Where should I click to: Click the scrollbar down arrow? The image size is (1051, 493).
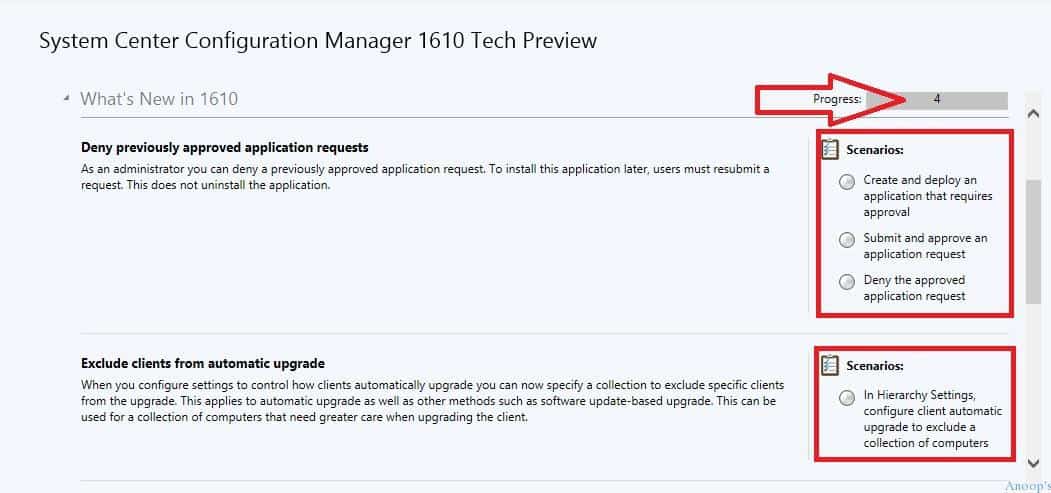1033,462
